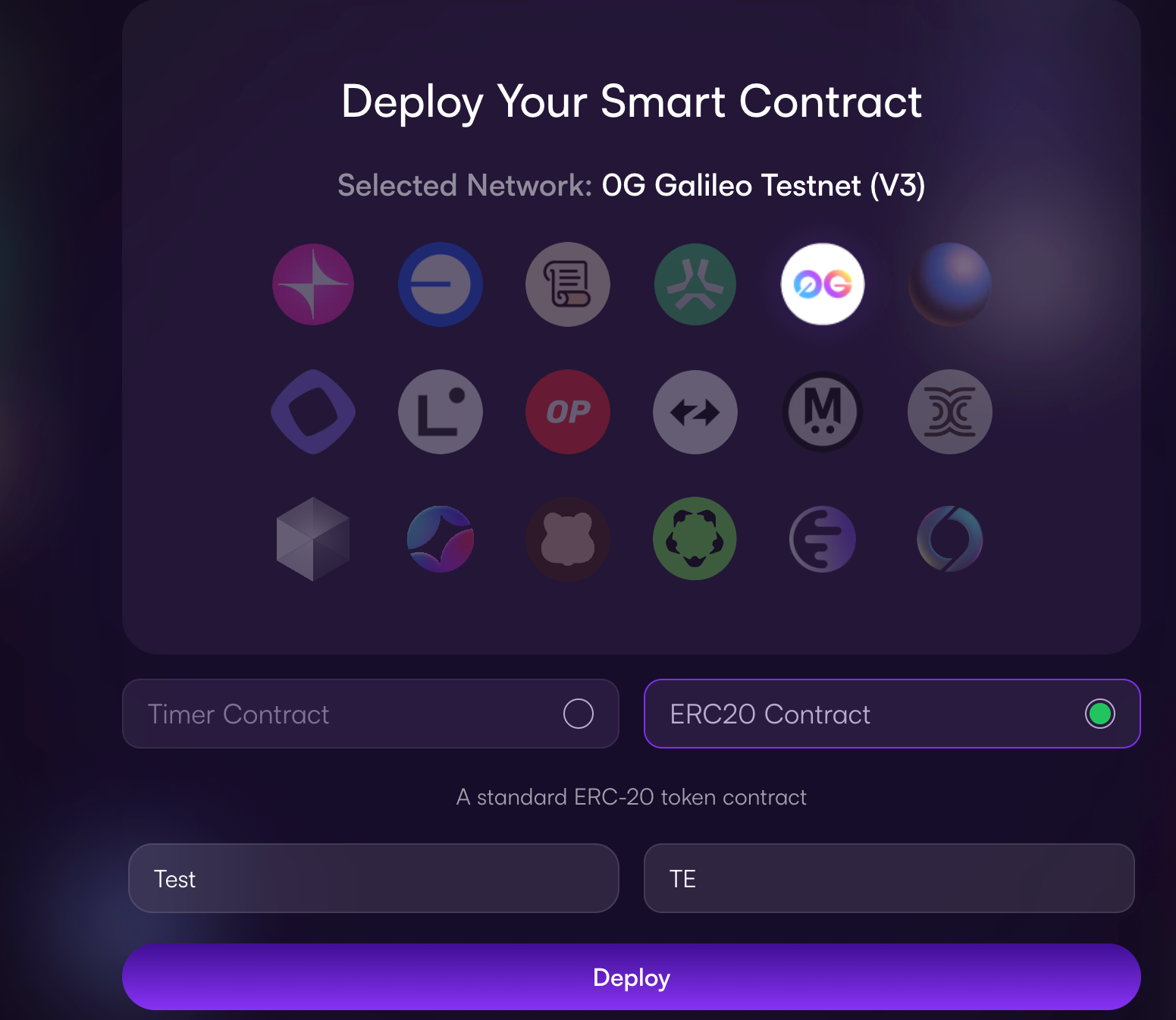
Task: Select the pink four-point star network icon
Action: tap(313, 284)
